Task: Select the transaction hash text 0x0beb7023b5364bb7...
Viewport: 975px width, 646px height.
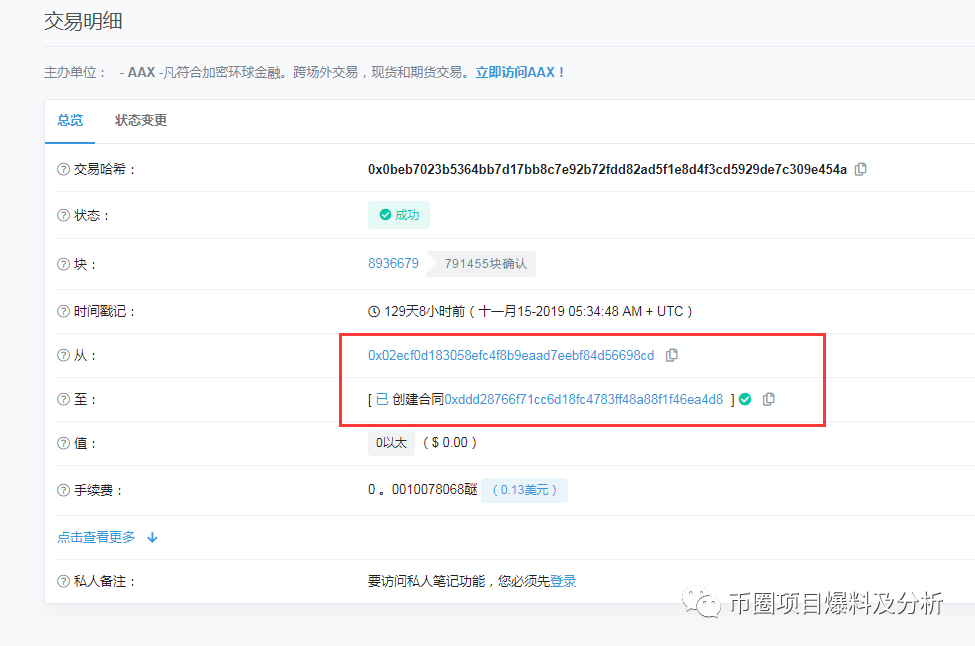Action: (608, 169)
